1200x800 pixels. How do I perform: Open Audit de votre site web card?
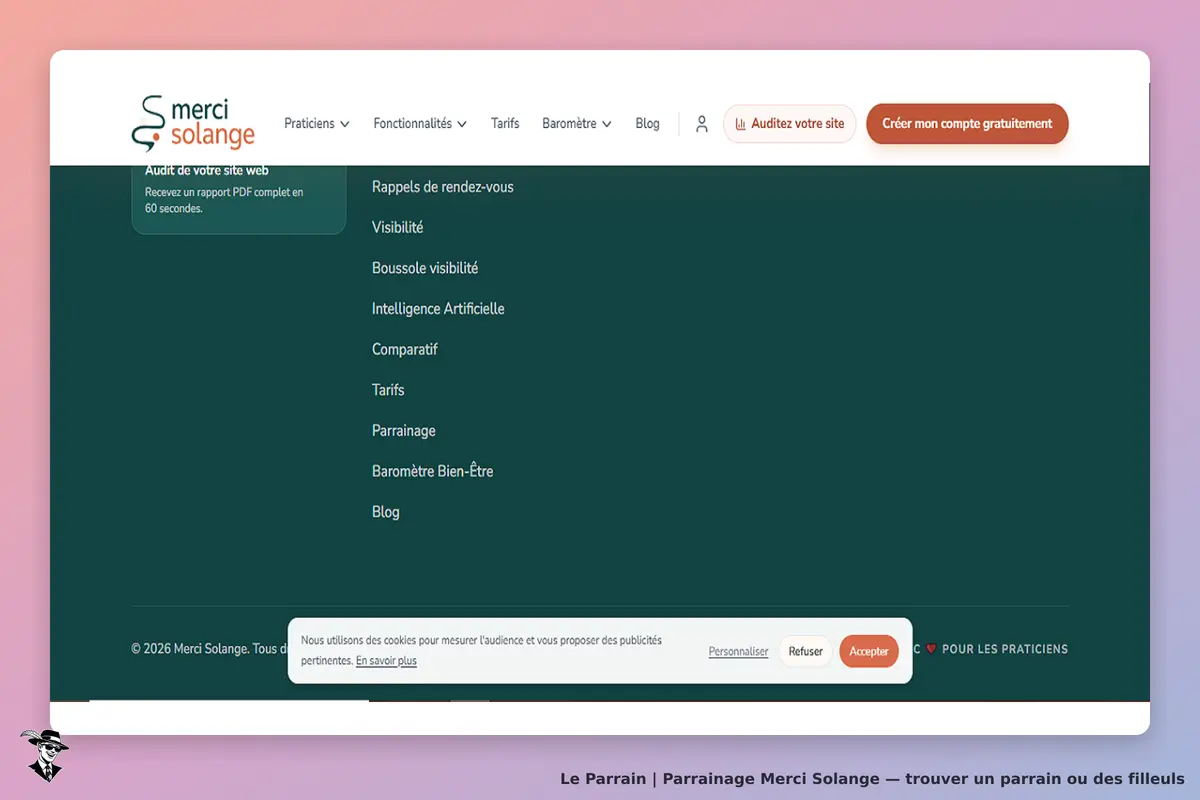(x=239, y=199)
